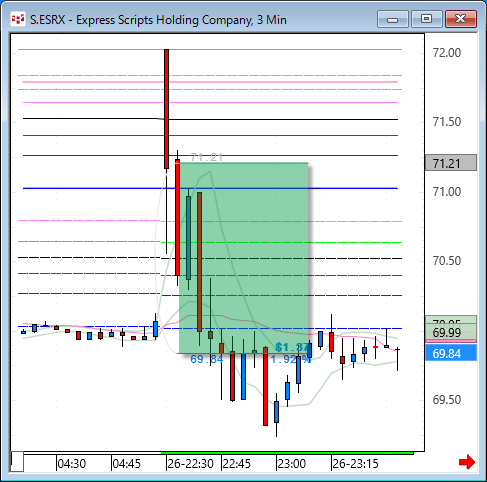Click the green session bar above time axis
Viewport: 487px width, 482px height.
tap(287, 453)
